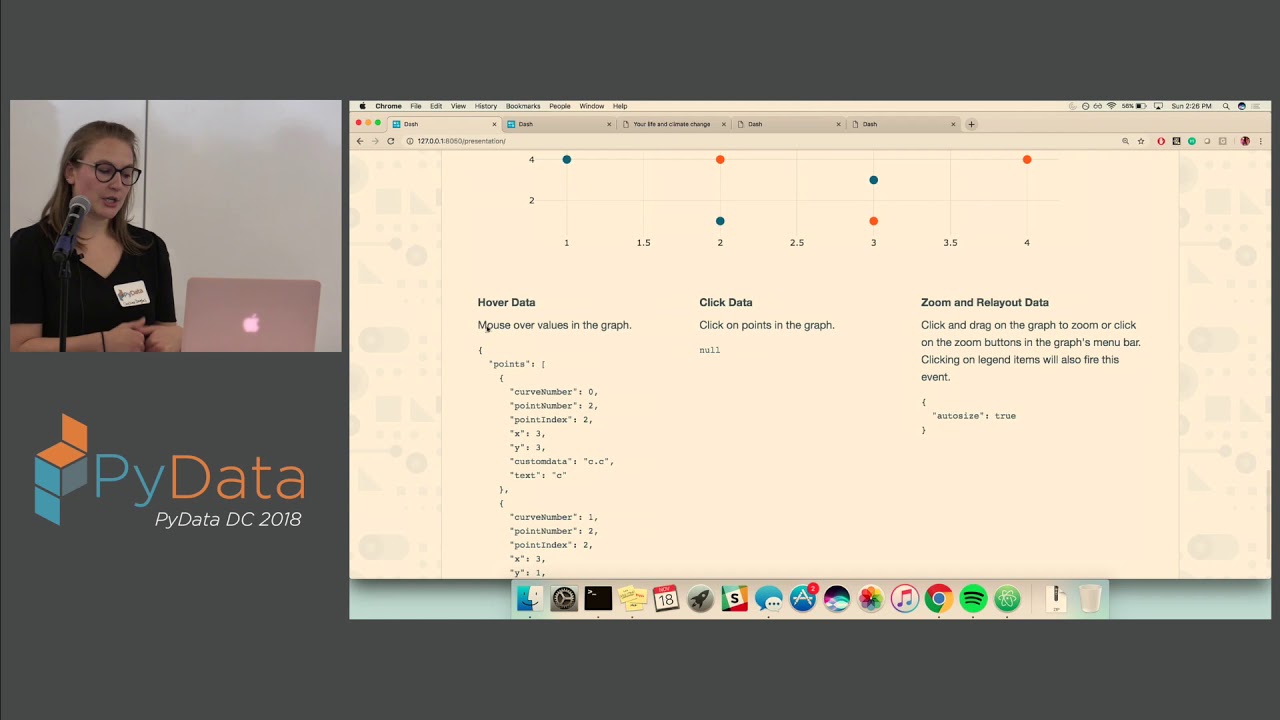
Task: Open Finder from the dock
Action: tap(530, 598)
